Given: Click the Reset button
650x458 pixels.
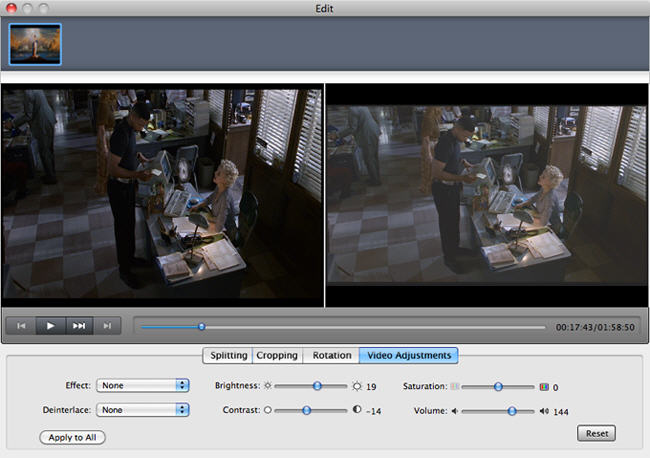Looking at the screenshot, I should tap(597, 434).
